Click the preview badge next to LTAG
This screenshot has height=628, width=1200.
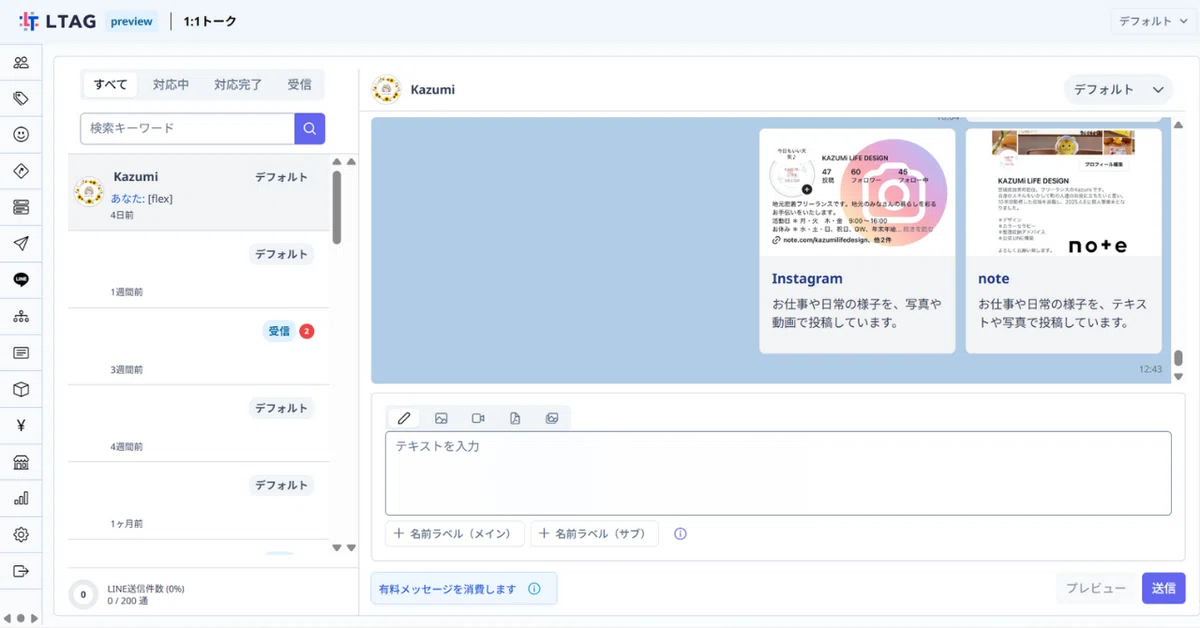[132, 21]
